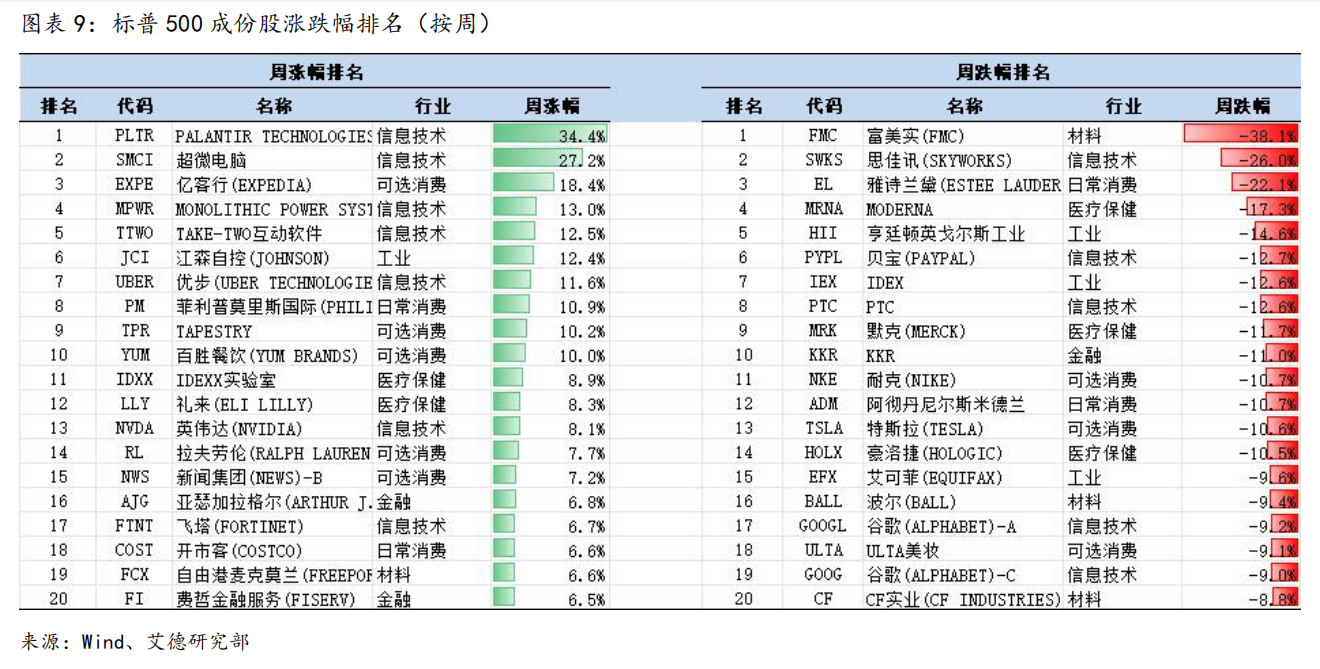Select the UBER ticker code cell
The height and width of the screenshot is (669, 1320).
click(134, 282)
